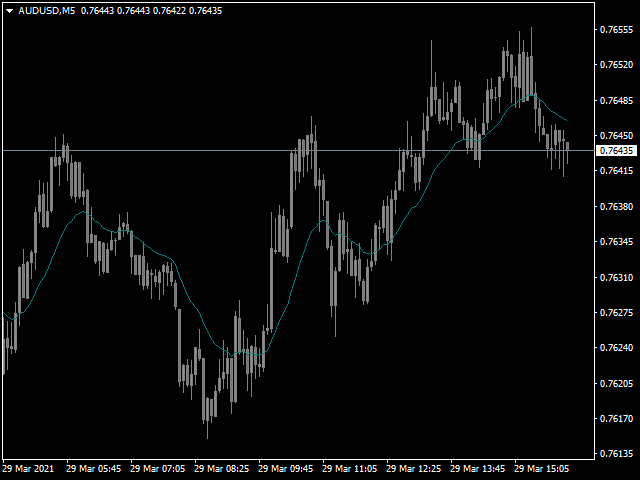Click the 29 Mar 09:45 time label
The width and height of the screenshot is (640, 480).
[286, 468]
